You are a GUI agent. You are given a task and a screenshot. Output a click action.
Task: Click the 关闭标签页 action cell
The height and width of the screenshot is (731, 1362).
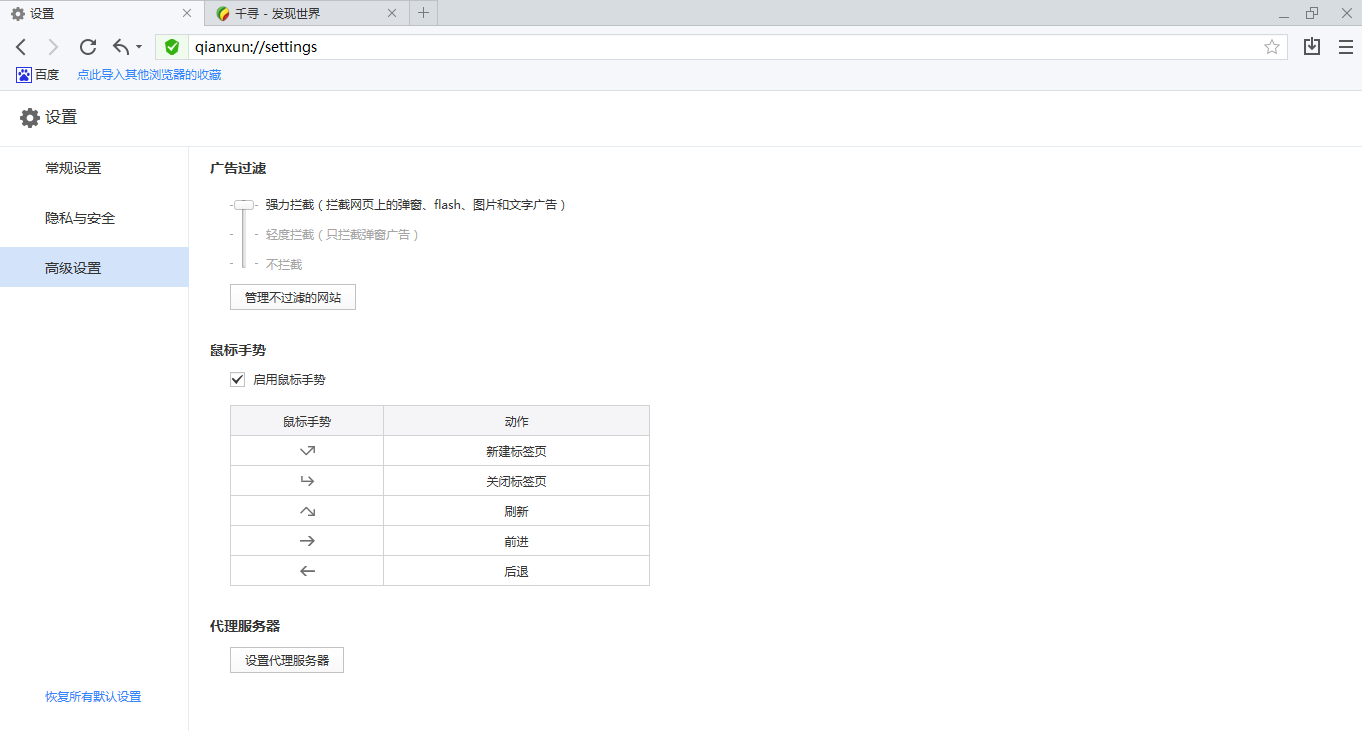point(516,481)
